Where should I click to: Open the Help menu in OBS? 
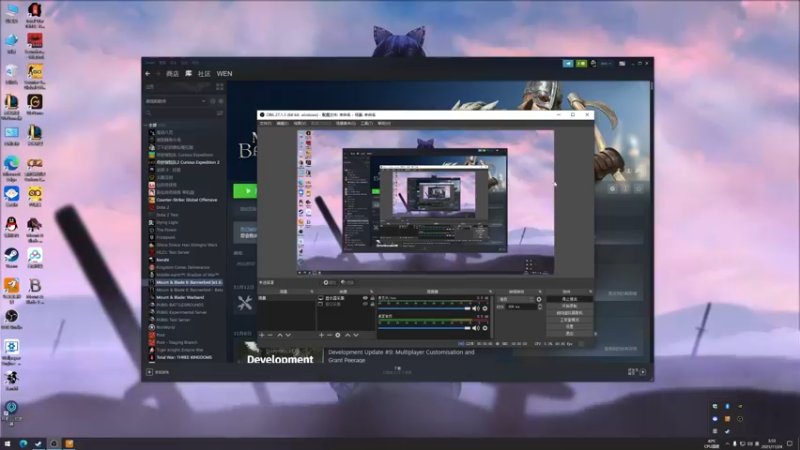click(384, 123)
